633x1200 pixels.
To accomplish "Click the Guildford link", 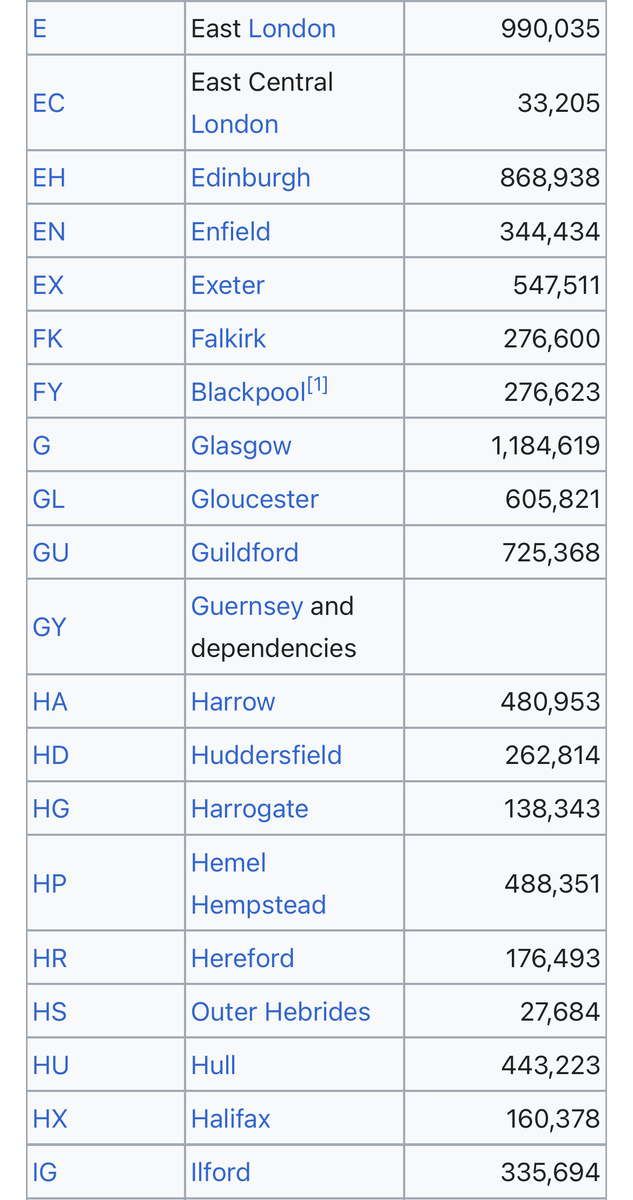I will coord(244,553).
